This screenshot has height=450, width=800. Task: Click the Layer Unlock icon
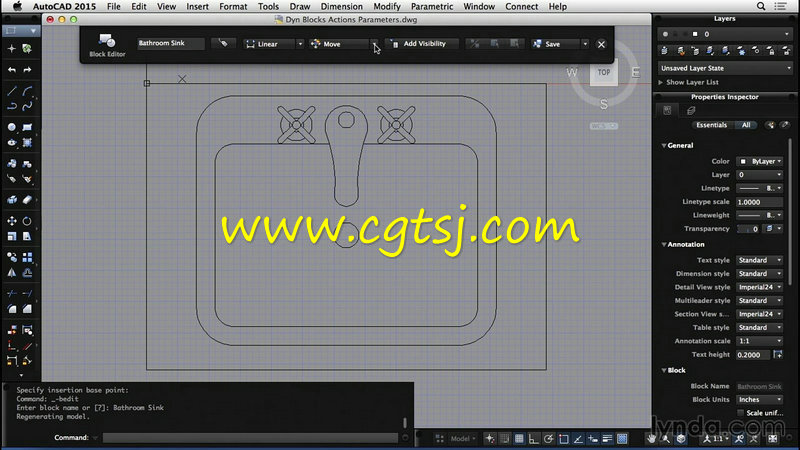coord(786,51)
